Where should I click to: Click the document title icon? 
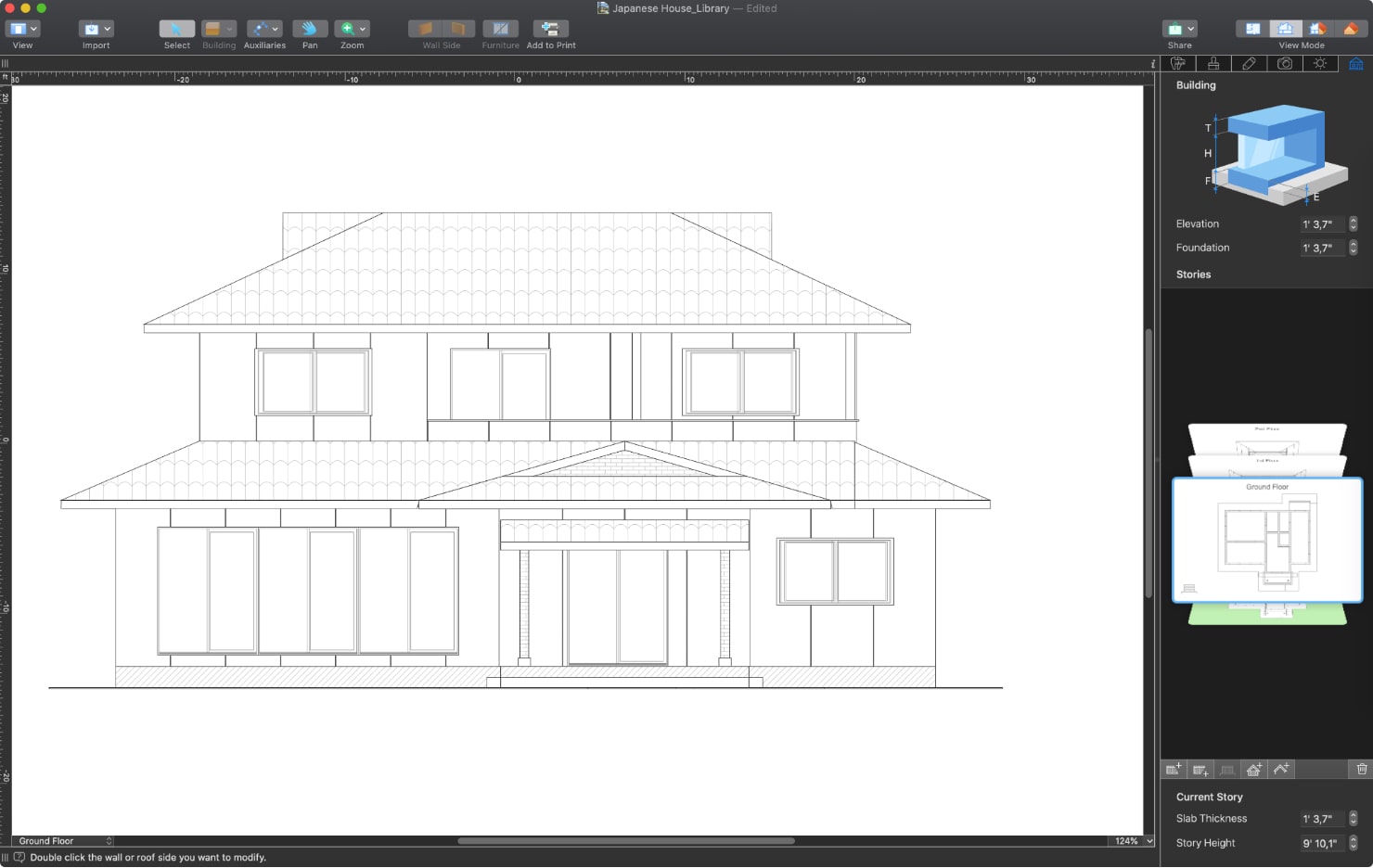point(603,8)
